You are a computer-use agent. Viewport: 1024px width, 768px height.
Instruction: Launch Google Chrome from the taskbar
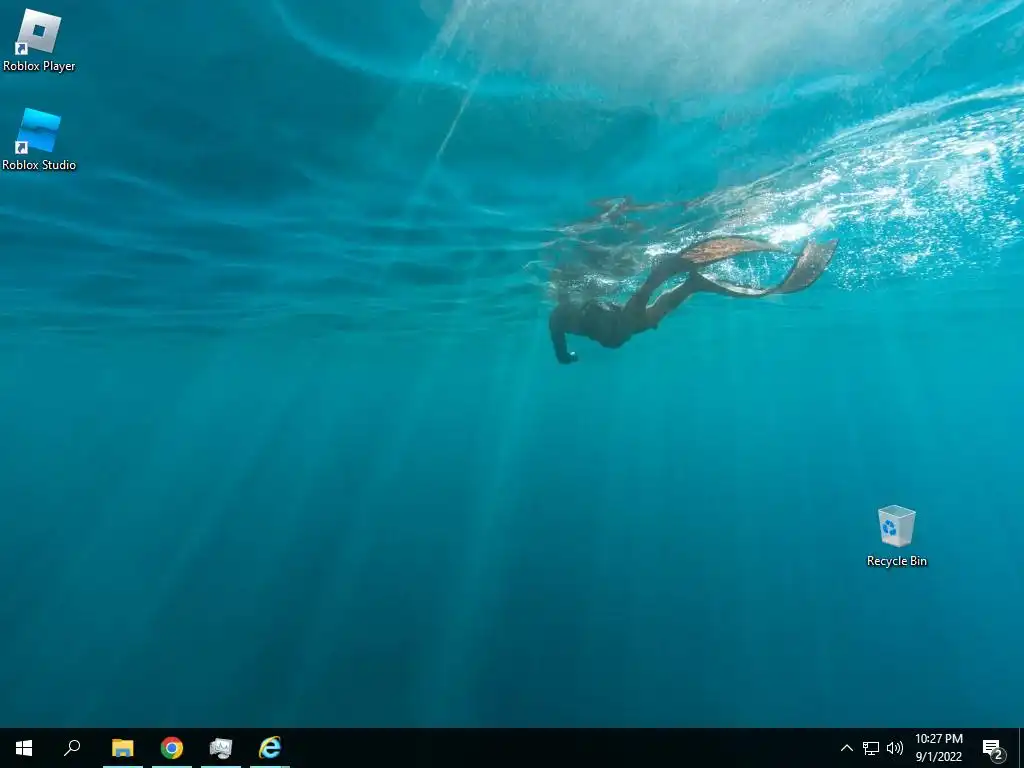point(172,748)
